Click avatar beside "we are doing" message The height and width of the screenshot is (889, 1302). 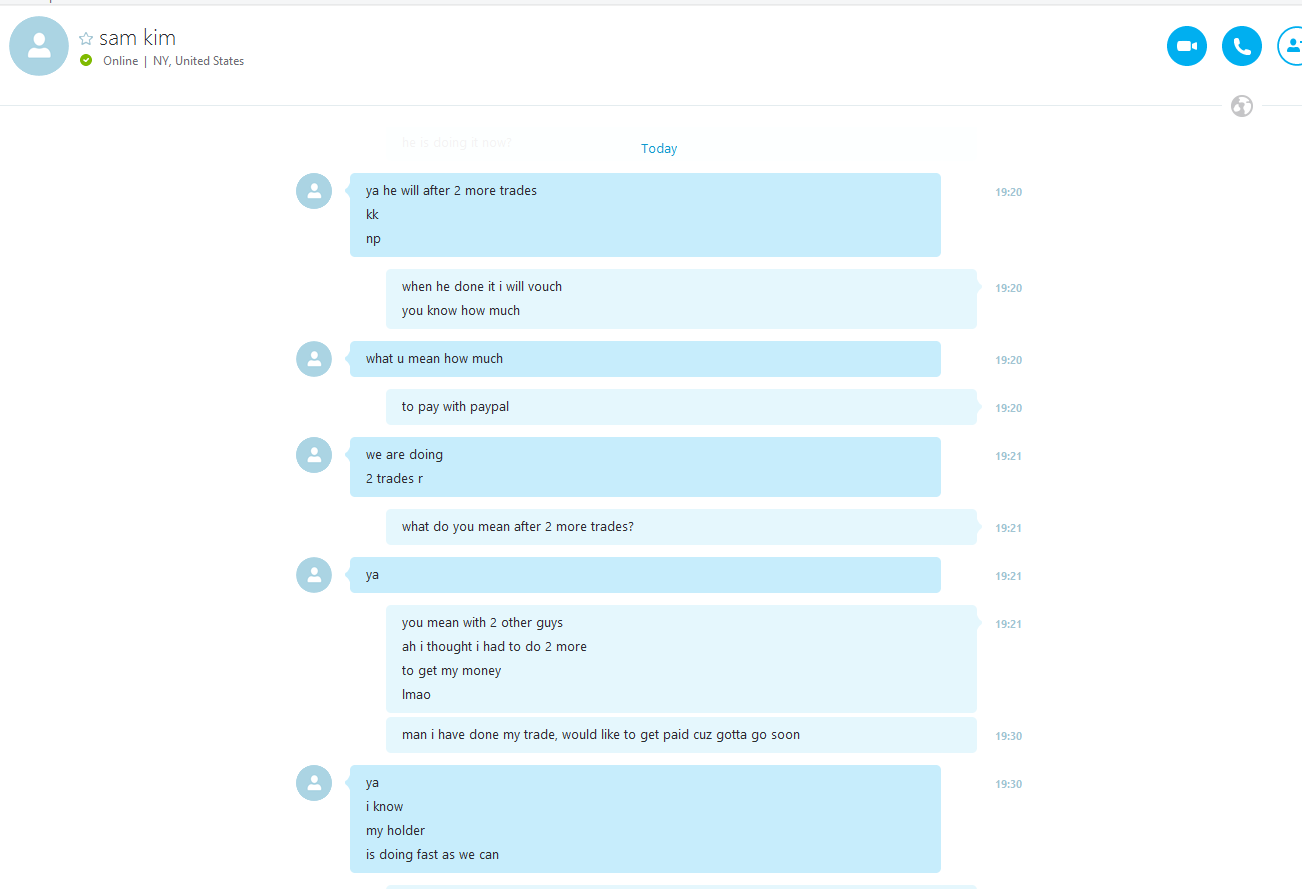[314, 455]
